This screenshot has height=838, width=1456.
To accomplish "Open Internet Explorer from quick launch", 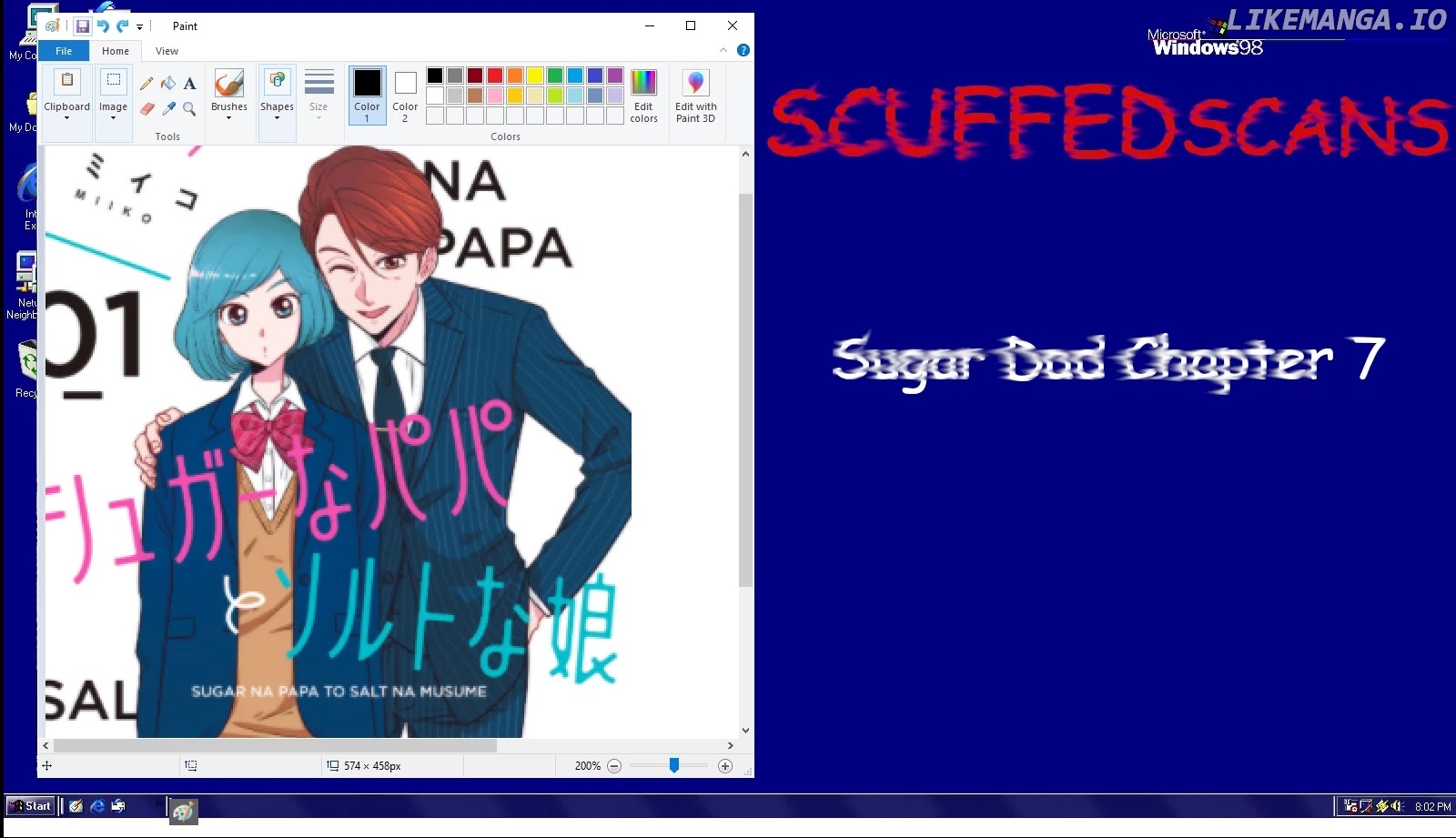I will pos(97,806).
